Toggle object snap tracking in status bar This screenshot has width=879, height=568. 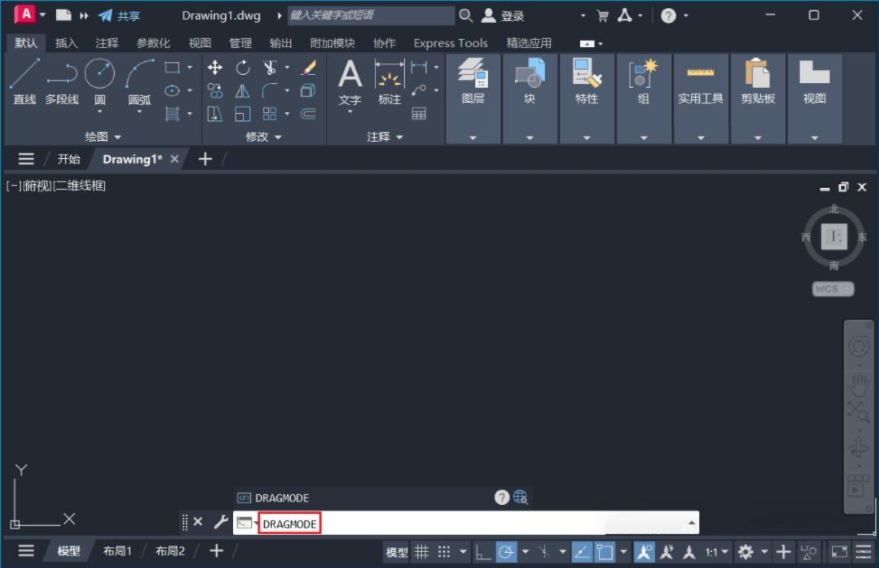pos(582,552)
